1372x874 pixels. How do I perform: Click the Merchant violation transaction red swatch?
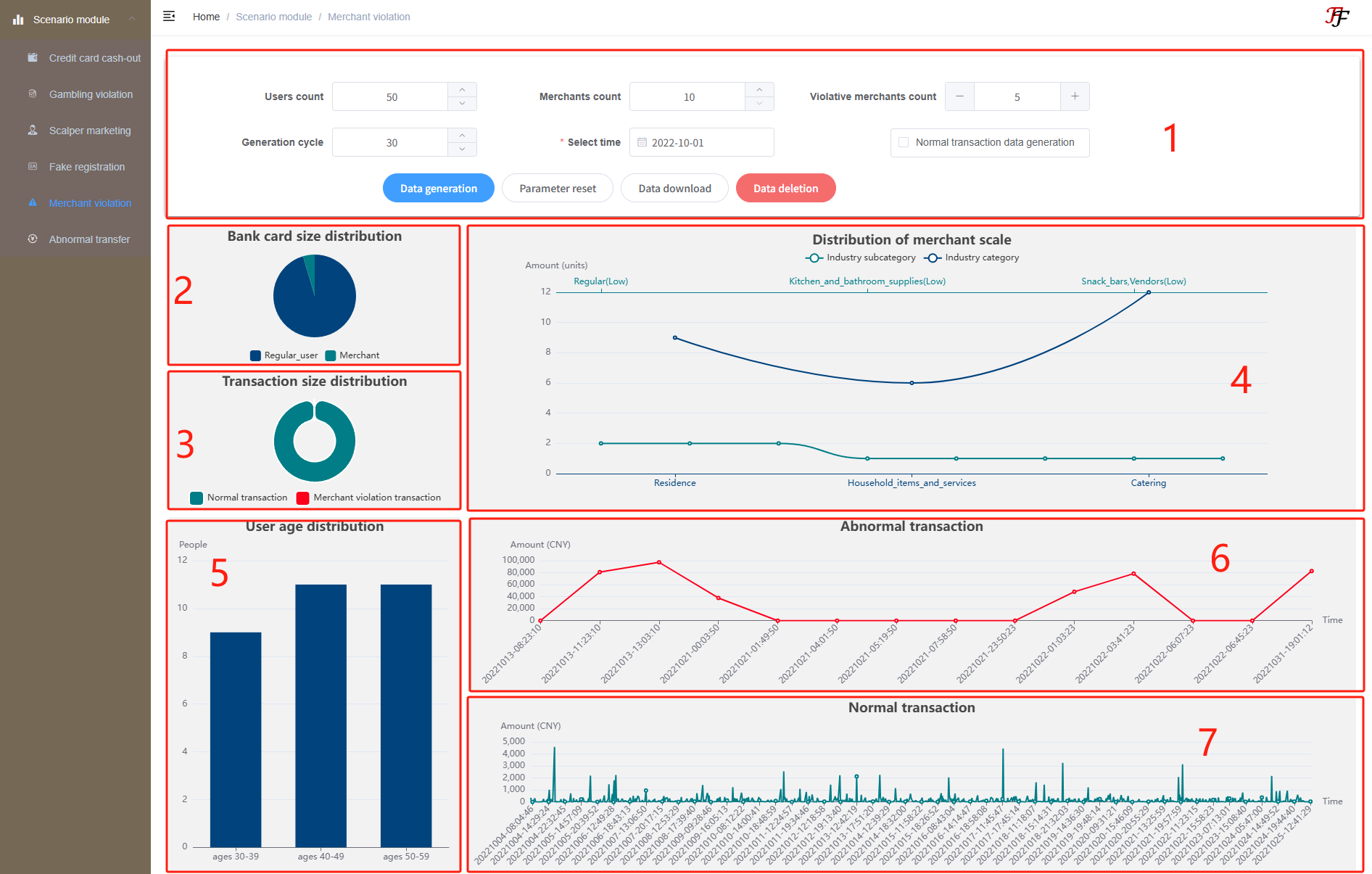point(303,498)
